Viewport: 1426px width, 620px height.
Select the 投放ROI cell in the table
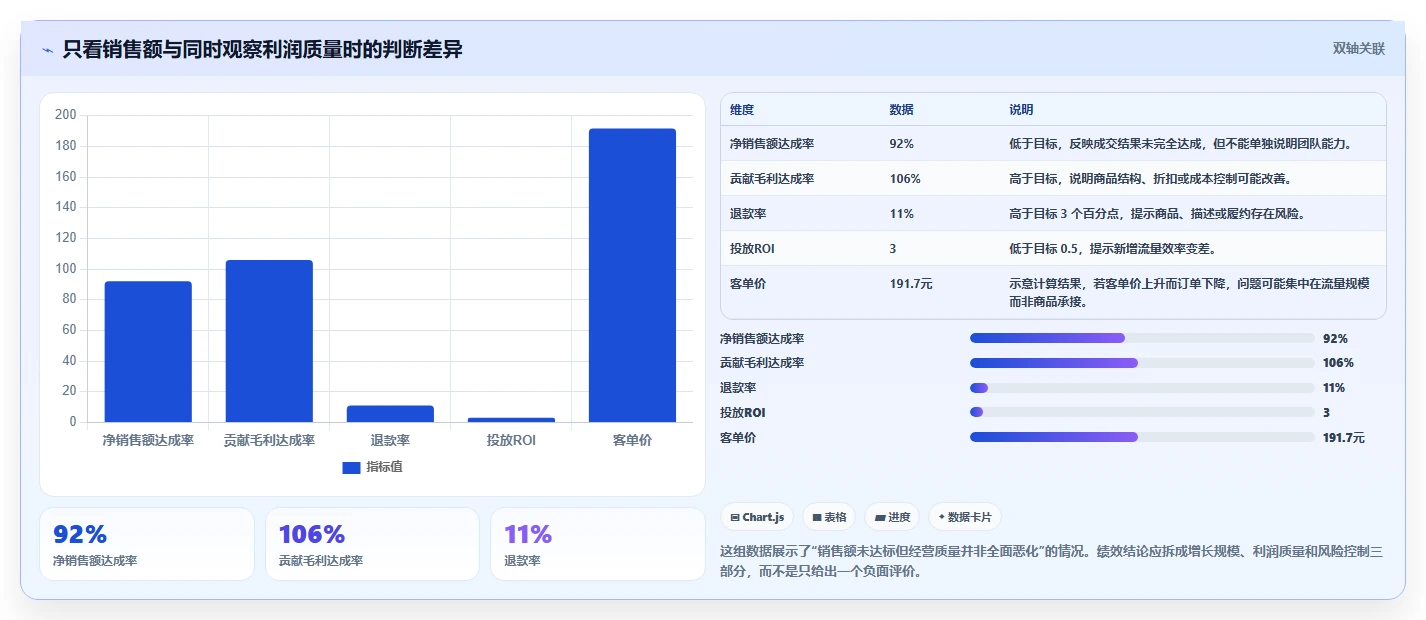(x=752, y=249)
